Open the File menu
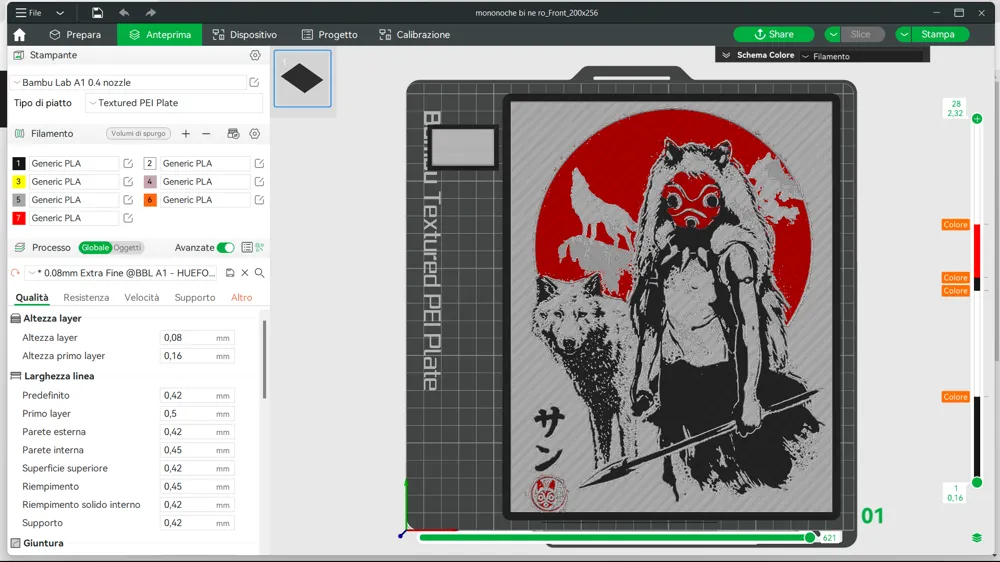Viewport: 1000px width, 562px height. point(29,13)
